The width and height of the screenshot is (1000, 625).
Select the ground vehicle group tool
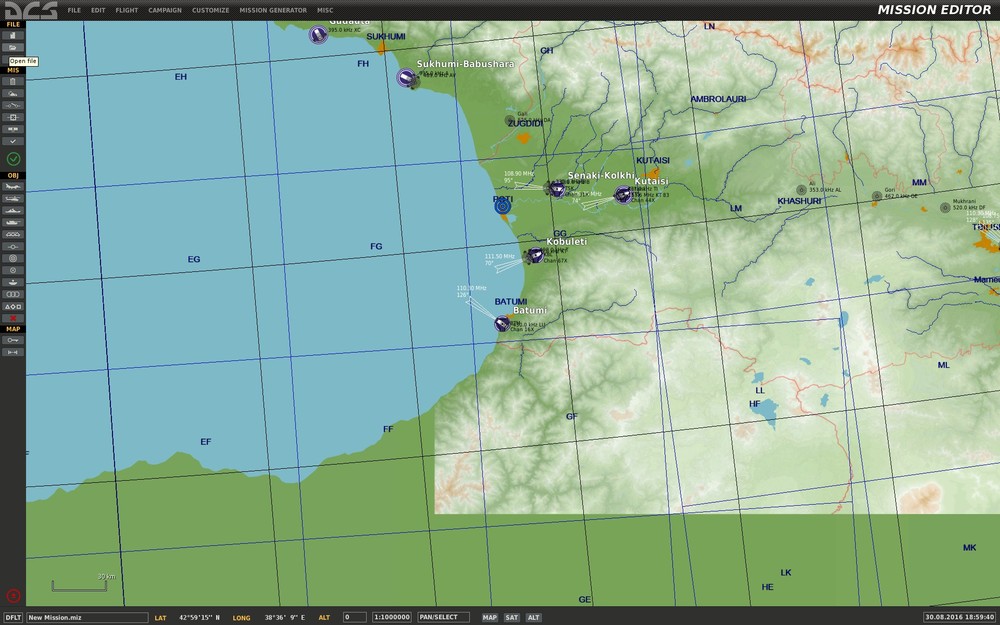click(13, 223)
